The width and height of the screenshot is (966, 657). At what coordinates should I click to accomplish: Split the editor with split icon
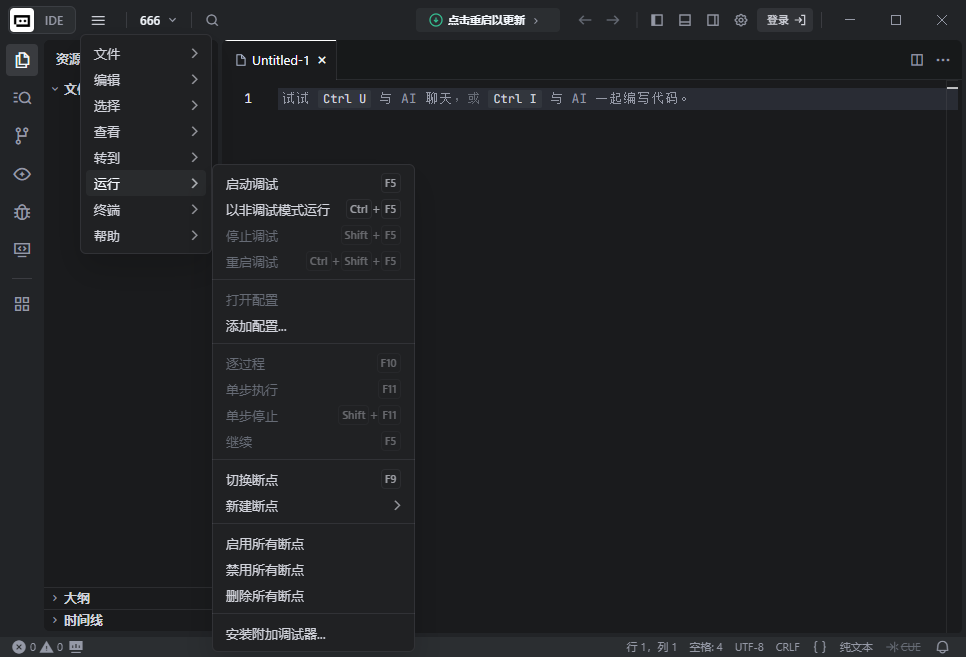pos(917,60)
